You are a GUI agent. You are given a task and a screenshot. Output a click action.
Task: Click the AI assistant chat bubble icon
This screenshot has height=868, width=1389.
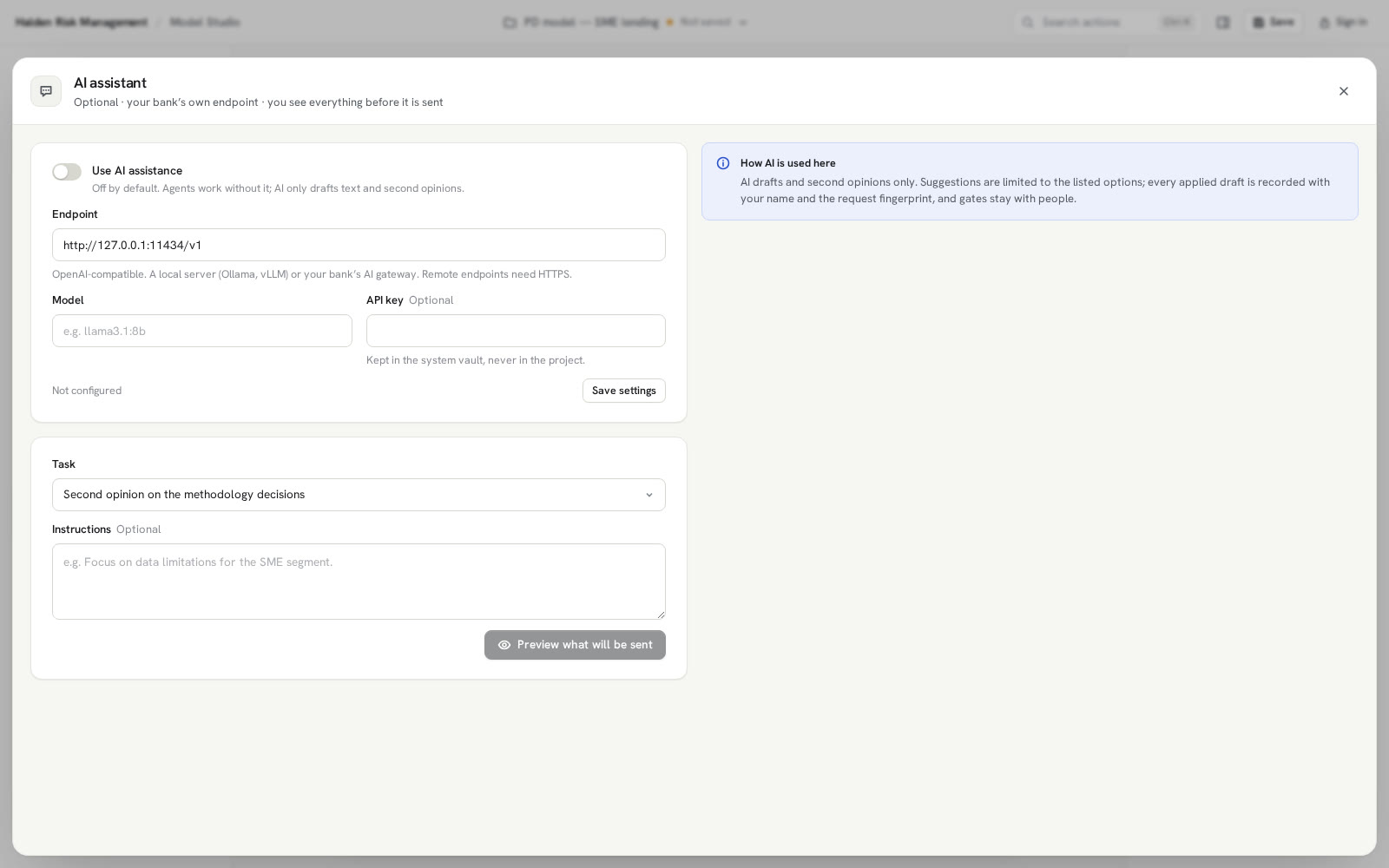coord(46,91)
